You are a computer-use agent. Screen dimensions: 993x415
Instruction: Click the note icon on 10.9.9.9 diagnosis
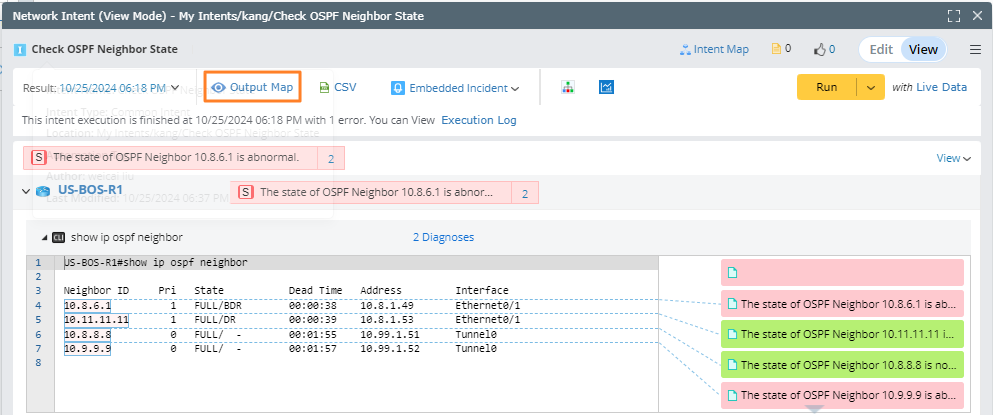733,395
